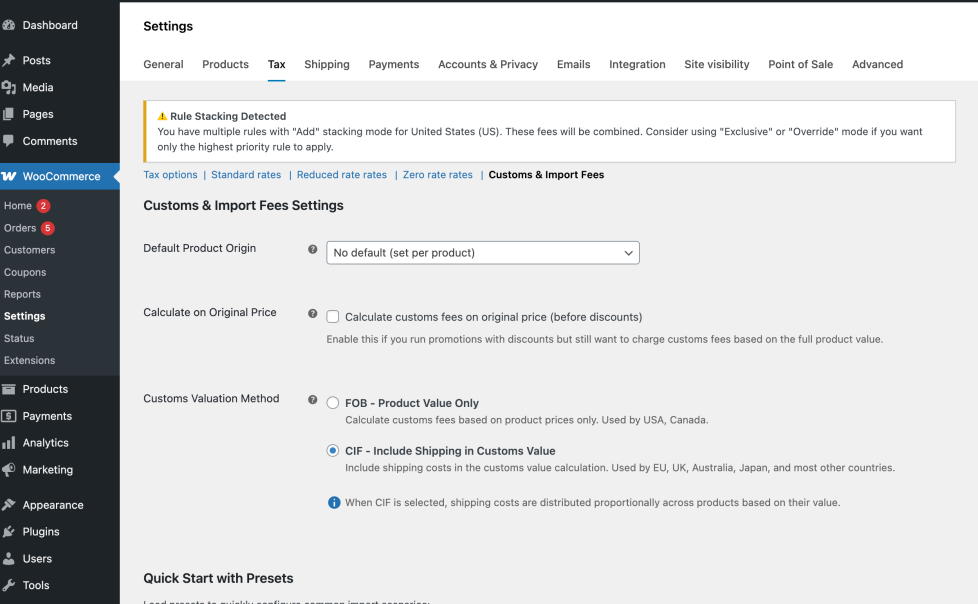Click help icon beside Default Product Origin

pos(313,249)
